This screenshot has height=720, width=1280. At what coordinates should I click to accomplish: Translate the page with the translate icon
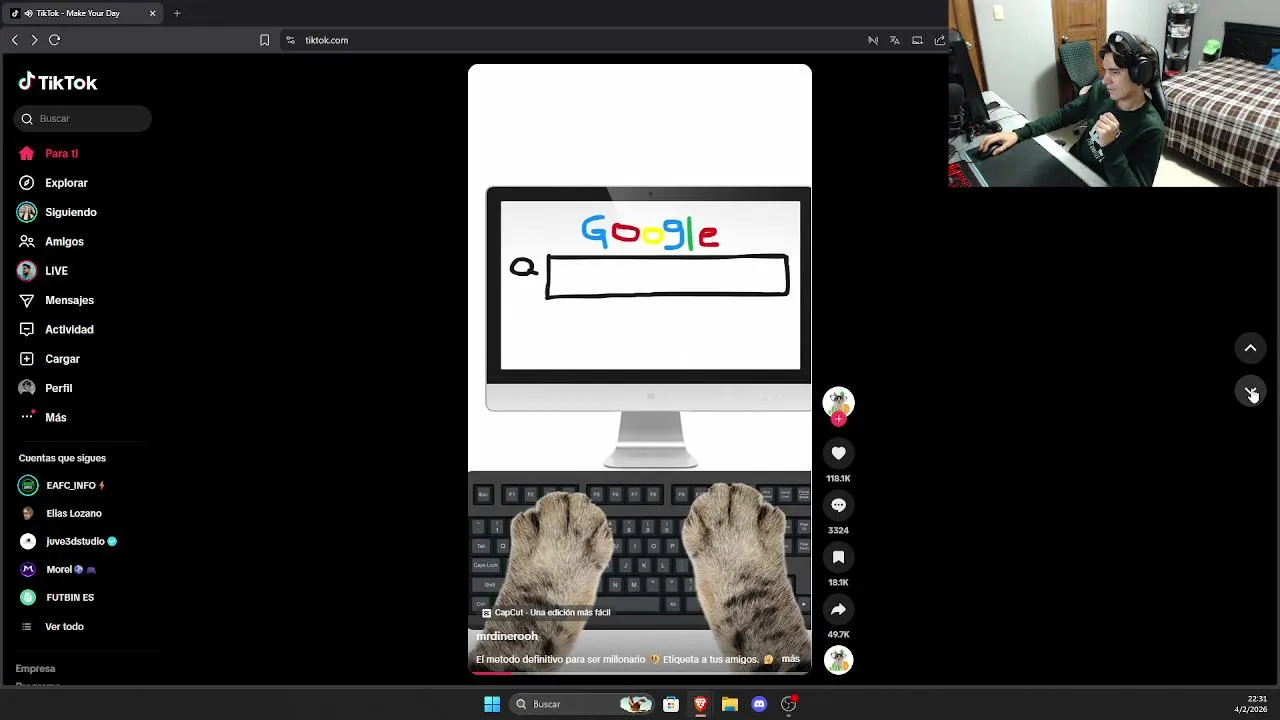895,40
